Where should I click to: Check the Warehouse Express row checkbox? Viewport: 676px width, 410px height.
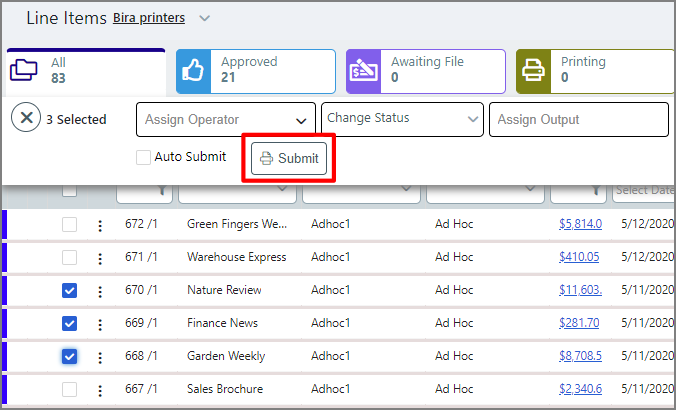point(69,258)
